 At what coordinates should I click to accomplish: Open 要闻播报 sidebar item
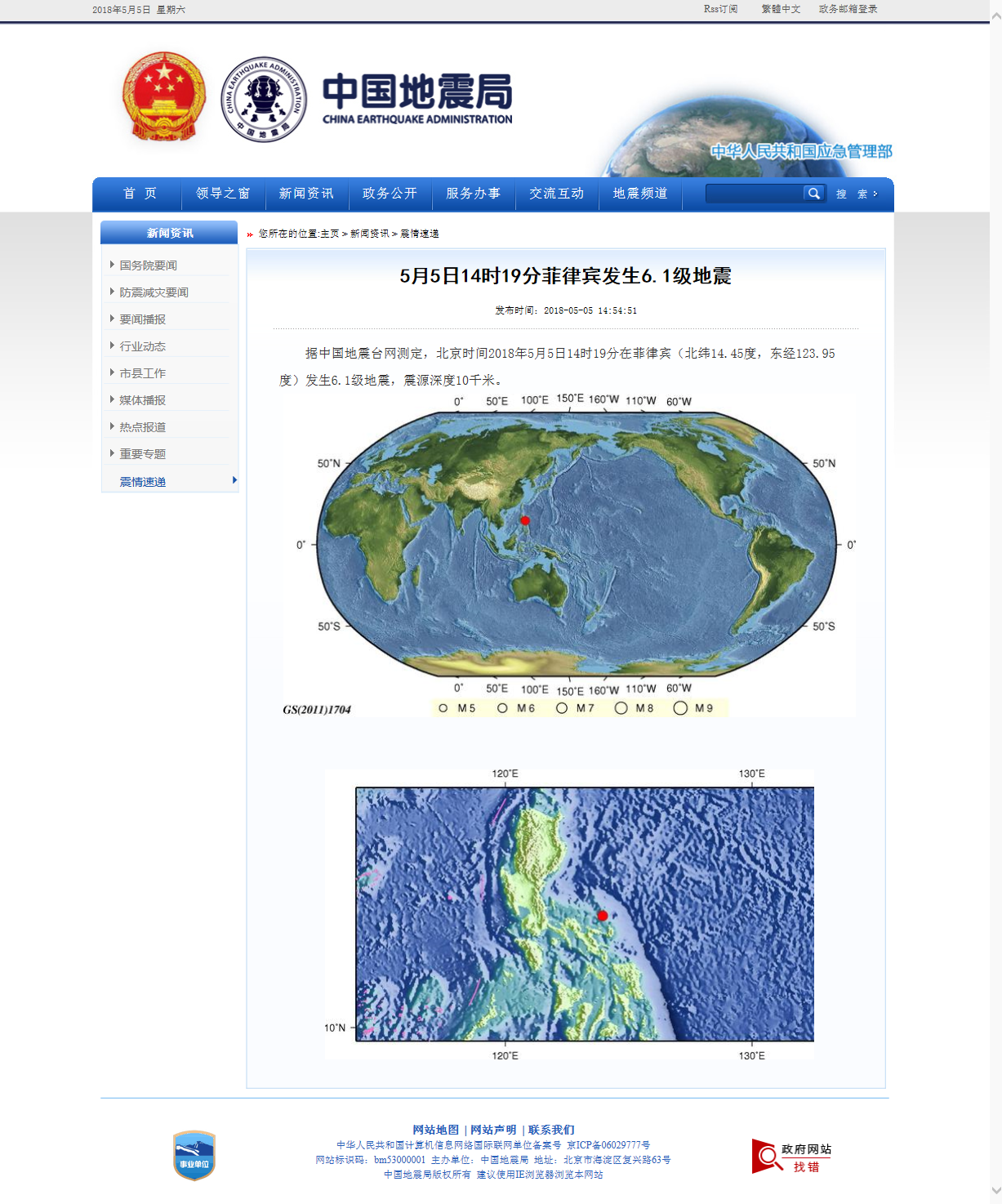point(142,319)
